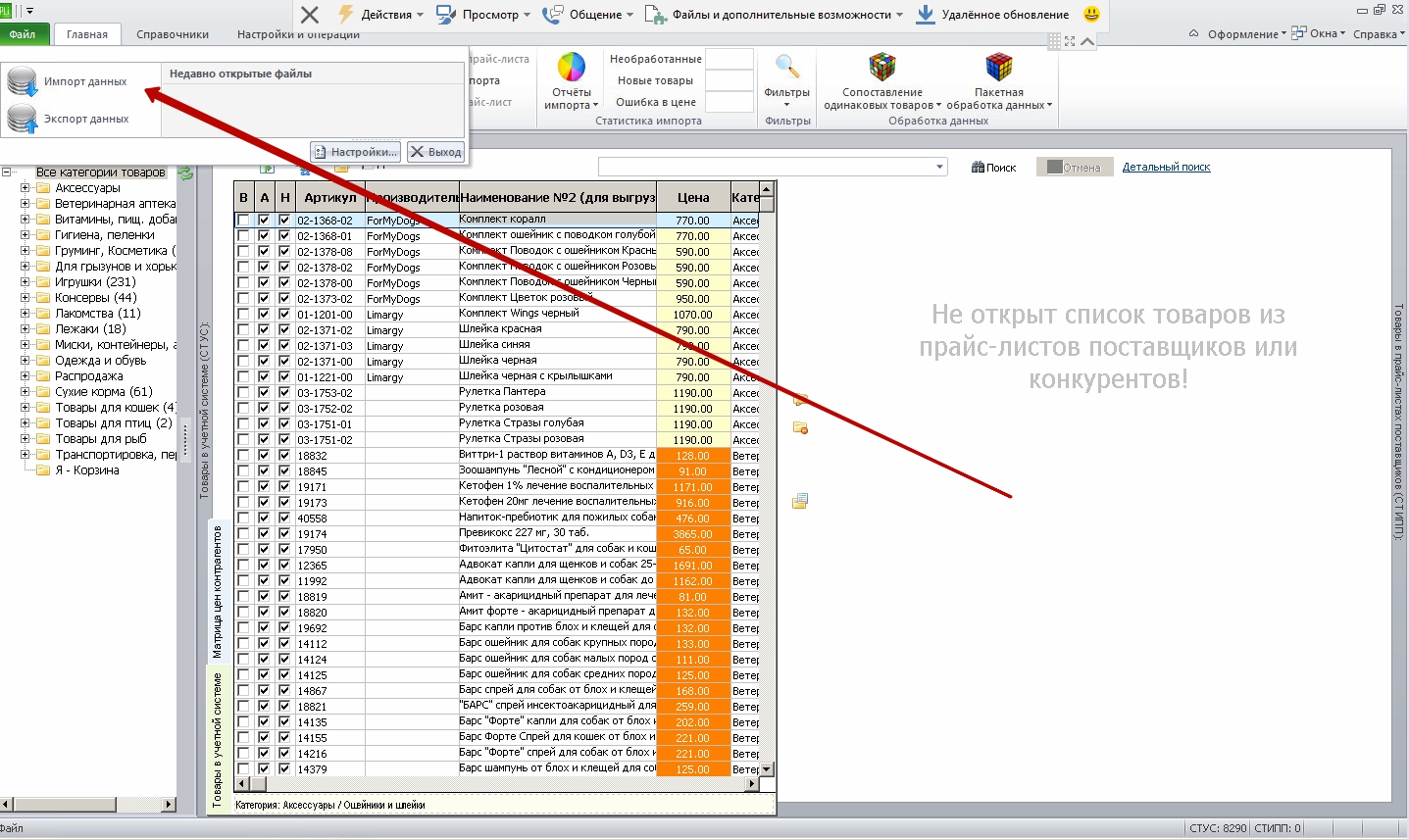Switch to the Справочники ribbon tab
The height and width of the screenshot is (840, 1409).
click(x=173, y=34)
